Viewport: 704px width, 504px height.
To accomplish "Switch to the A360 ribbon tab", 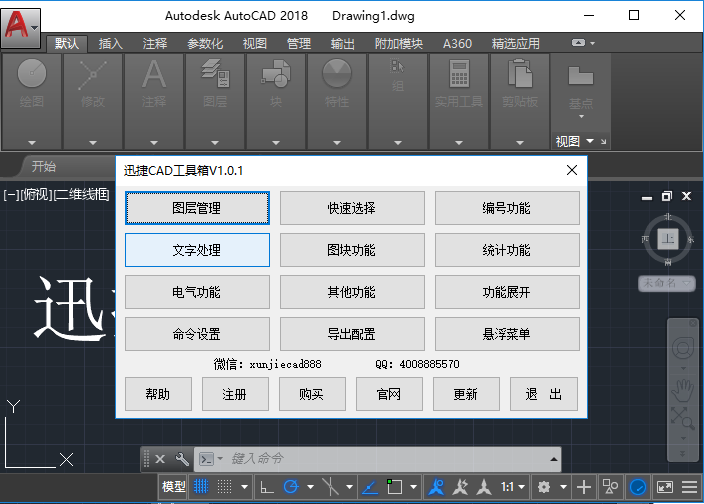I will (457, 44).
